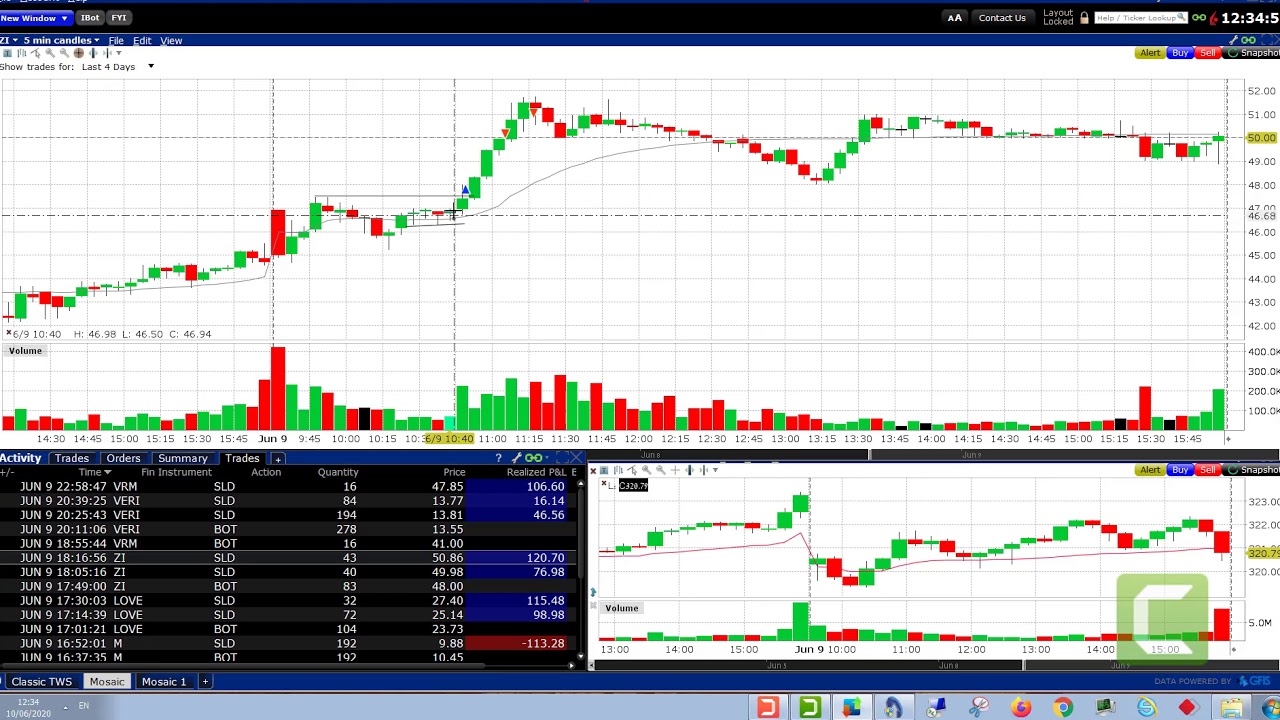The height and width of the screenshot is (720, 1280).
Task: Click the highlighted 6/9 10:40 time marker
Action: point(450,439)
